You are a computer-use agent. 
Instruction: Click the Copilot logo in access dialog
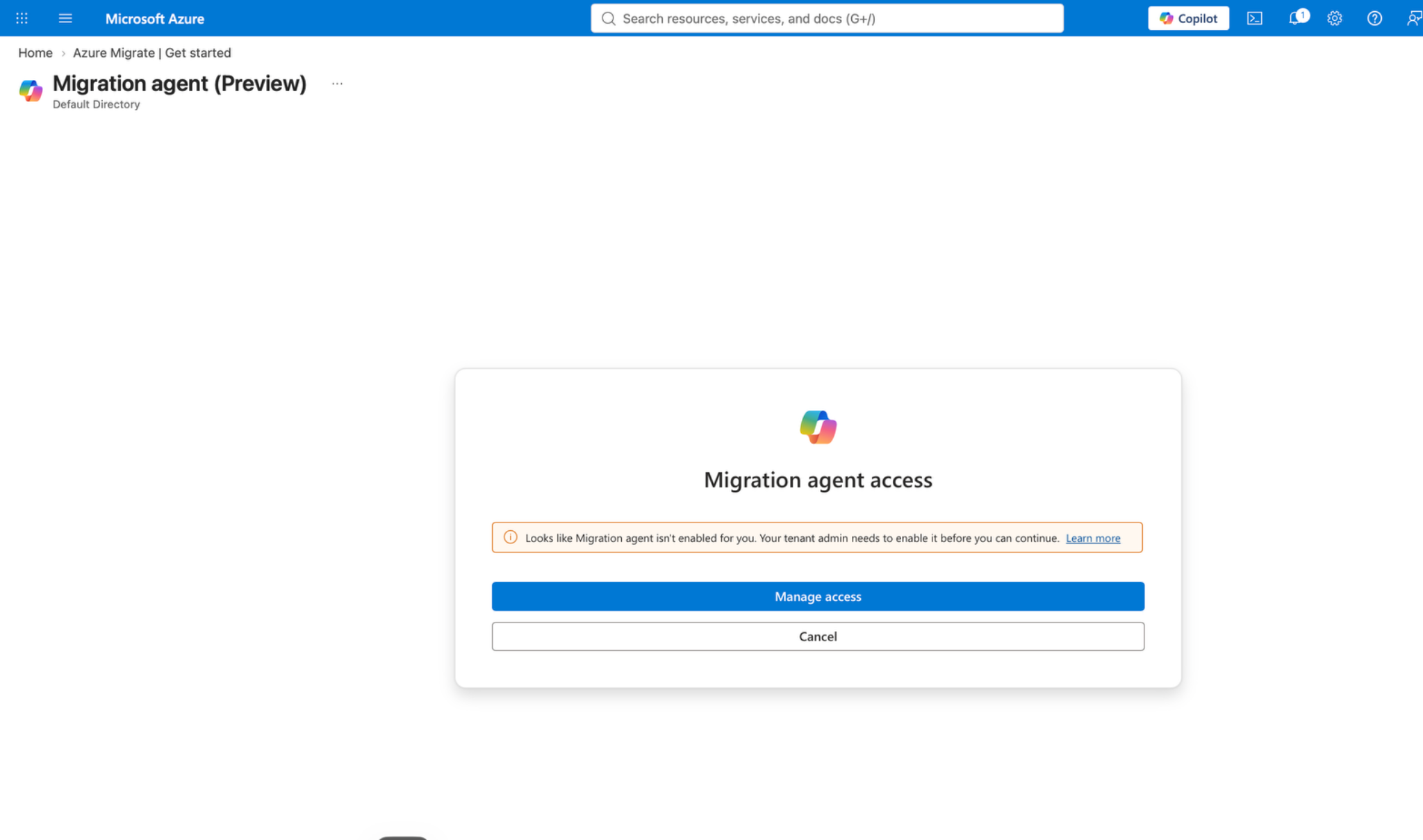(818, 427)
